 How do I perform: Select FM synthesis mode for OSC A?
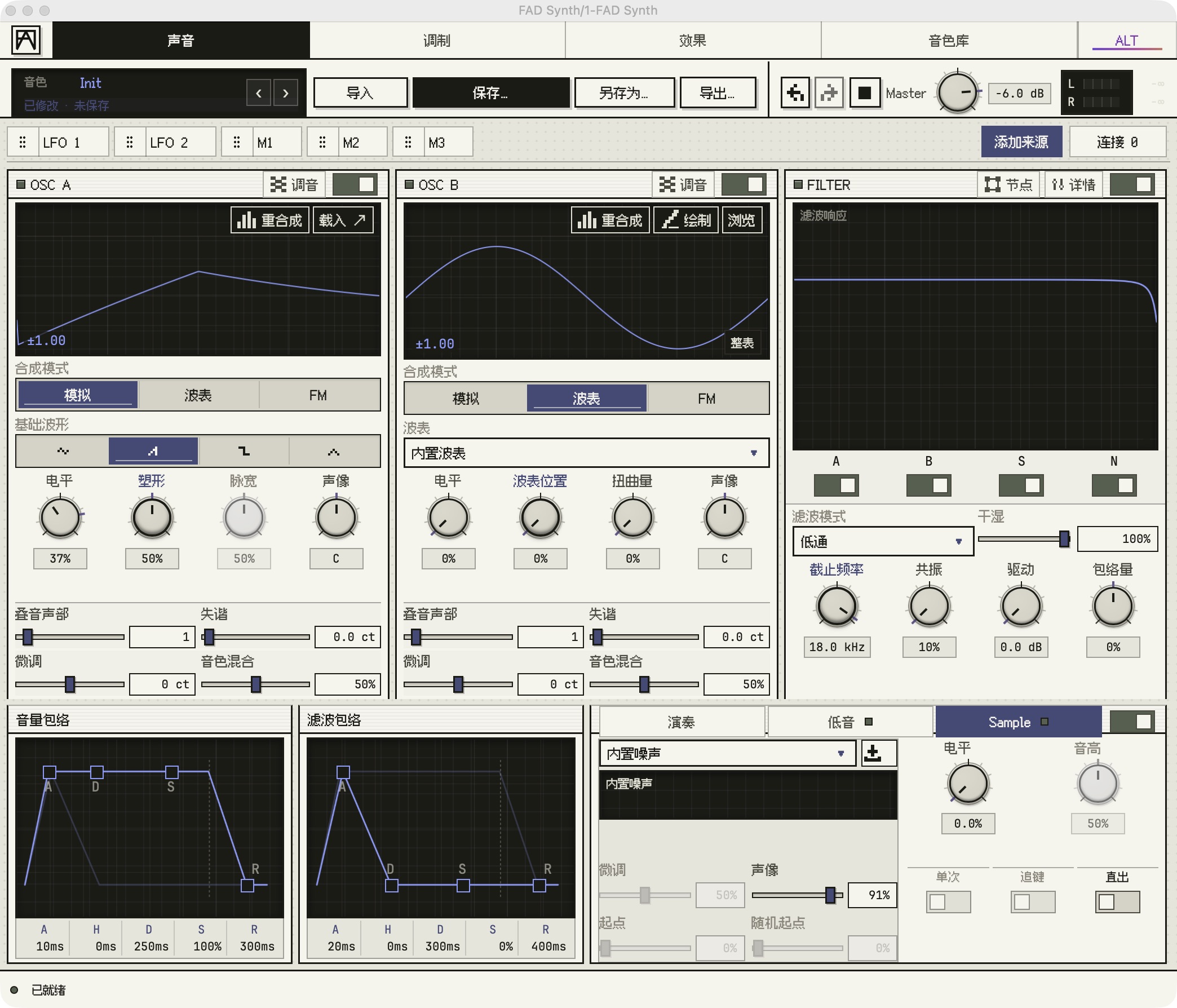point(318,395)
